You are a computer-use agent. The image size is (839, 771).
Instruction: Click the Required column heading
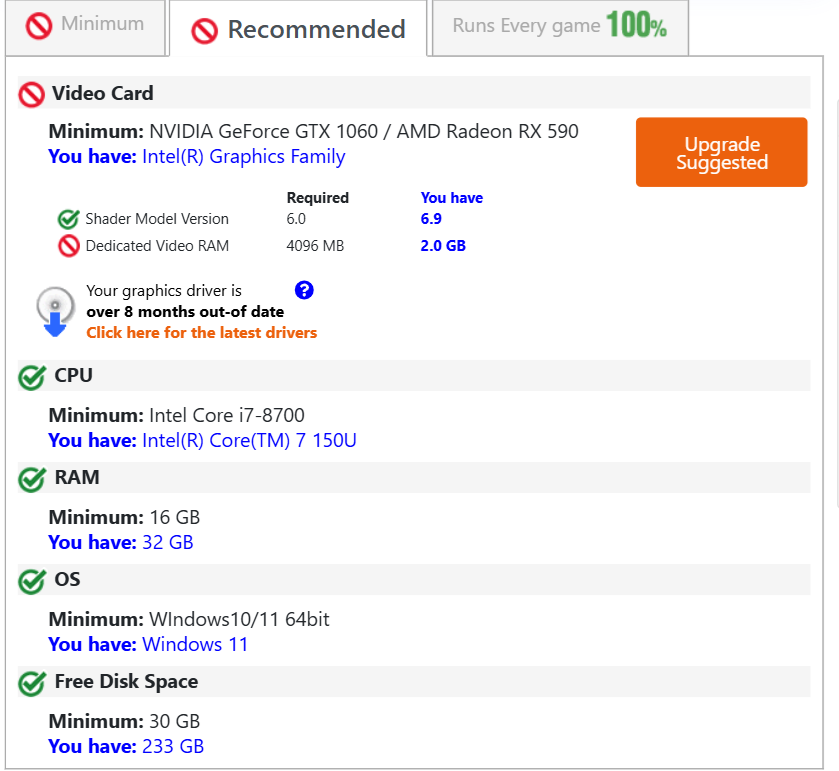click(318, 198)
